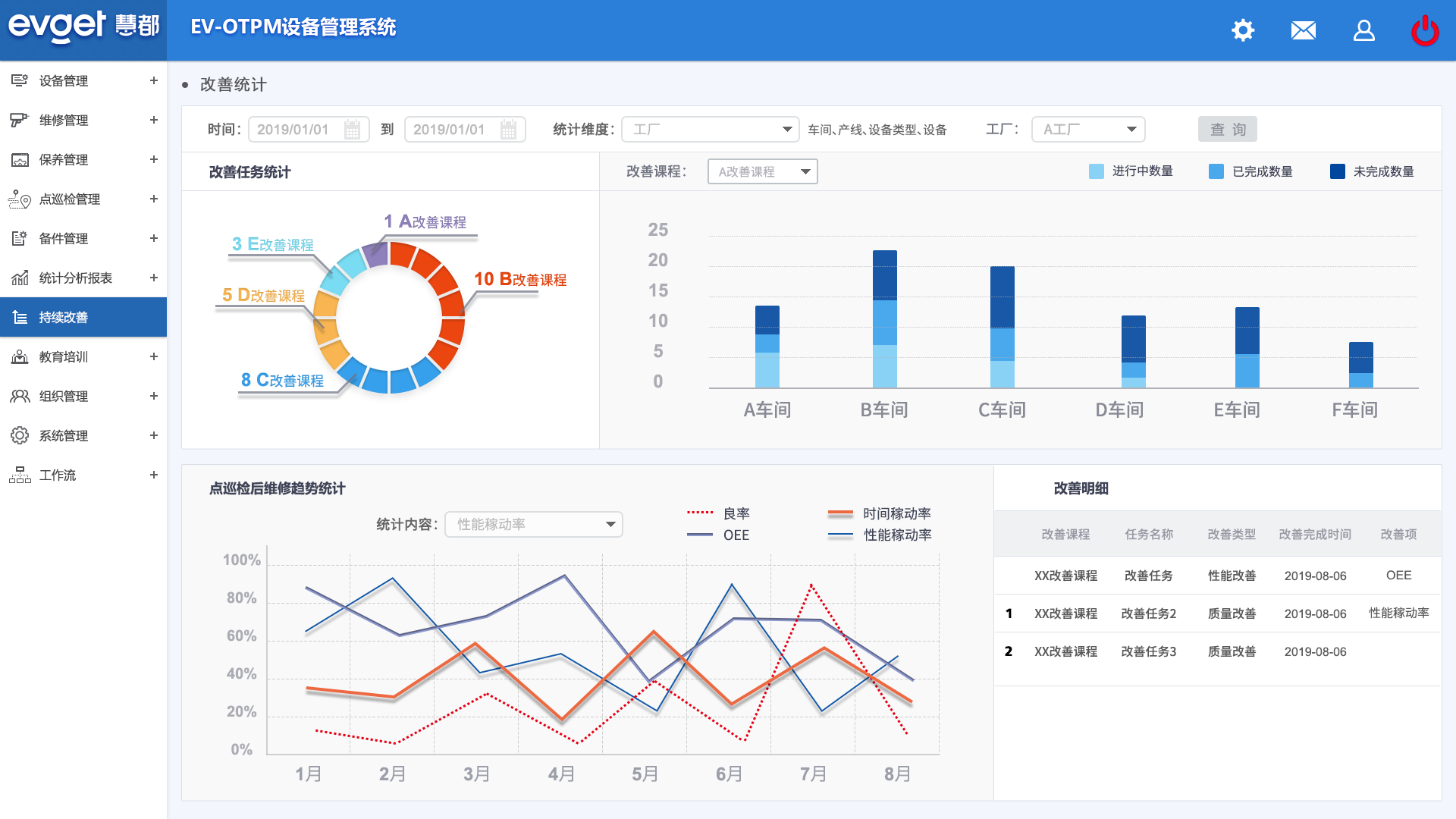Open the A改善课程 dropdown
The image size is (1456, 819).
[762, 172]
